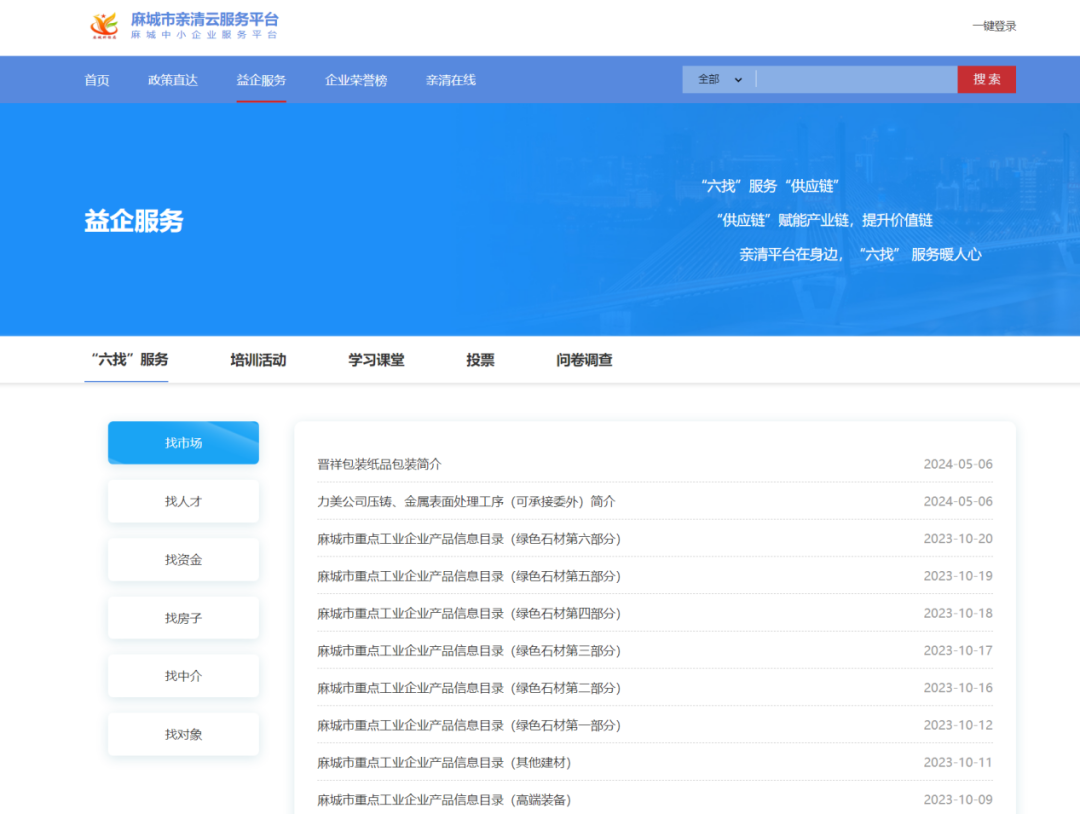Open the 找资金 sidebar category
Image resolution: width=1080 pixels, height=814 pixels.
[x=183, y=559]
